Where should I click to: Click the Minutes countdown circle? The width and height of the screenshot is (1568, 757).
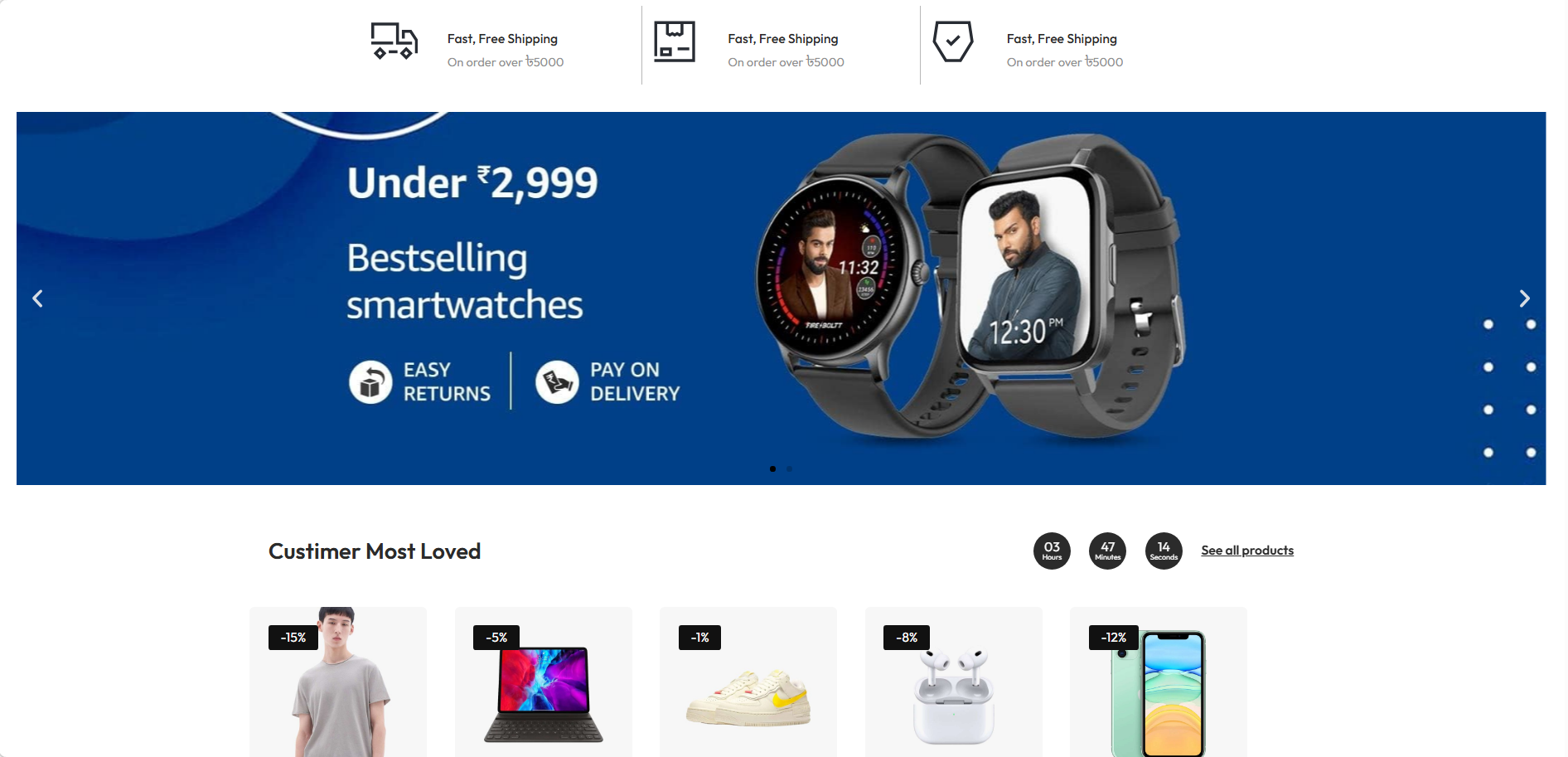coord(1108,551)
